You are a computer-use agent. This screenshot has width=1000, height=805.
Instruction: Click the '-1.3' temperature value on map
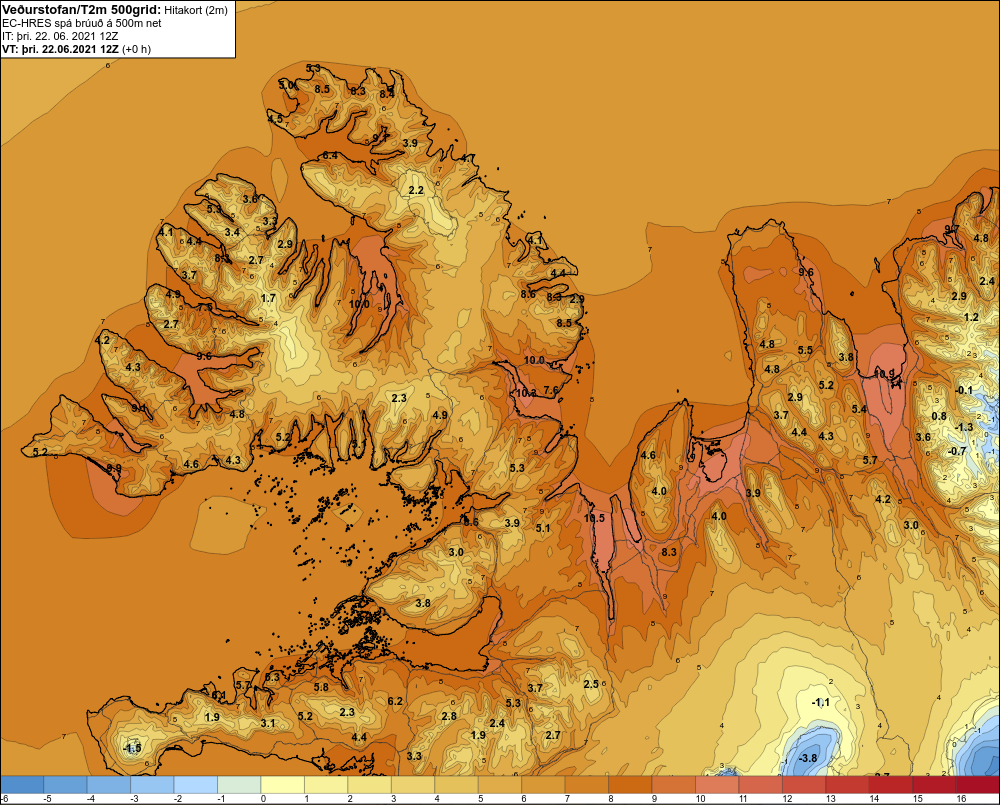964,427
